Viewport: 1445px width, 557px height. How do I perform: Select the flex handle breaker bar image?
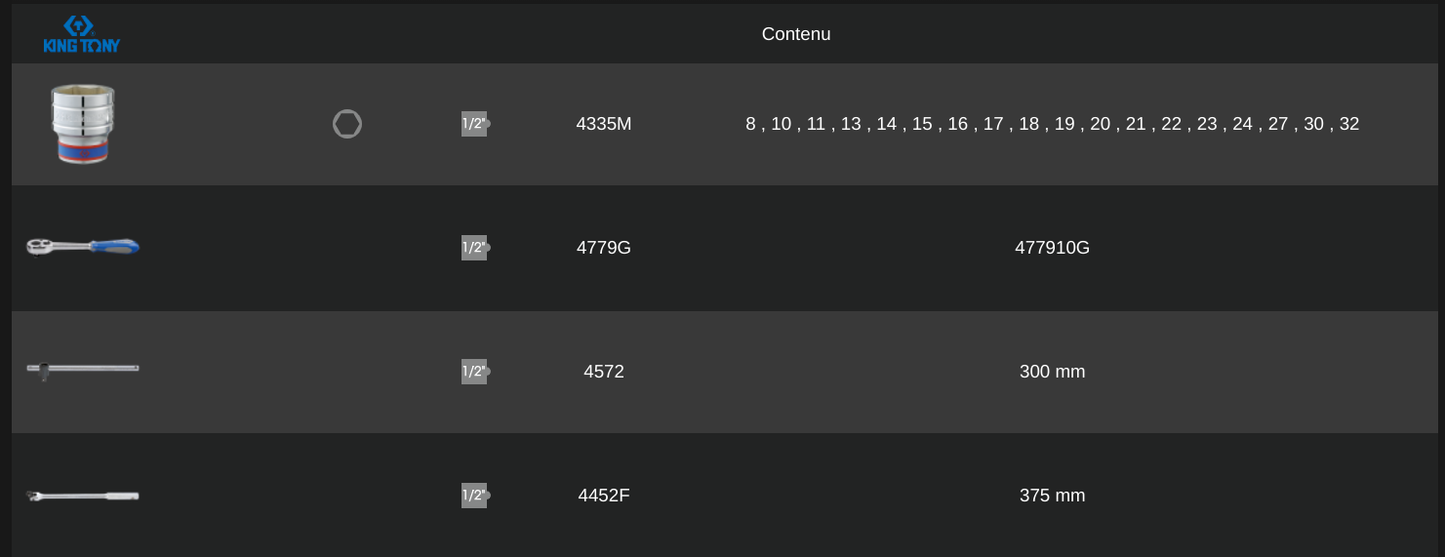pos(83,495)
